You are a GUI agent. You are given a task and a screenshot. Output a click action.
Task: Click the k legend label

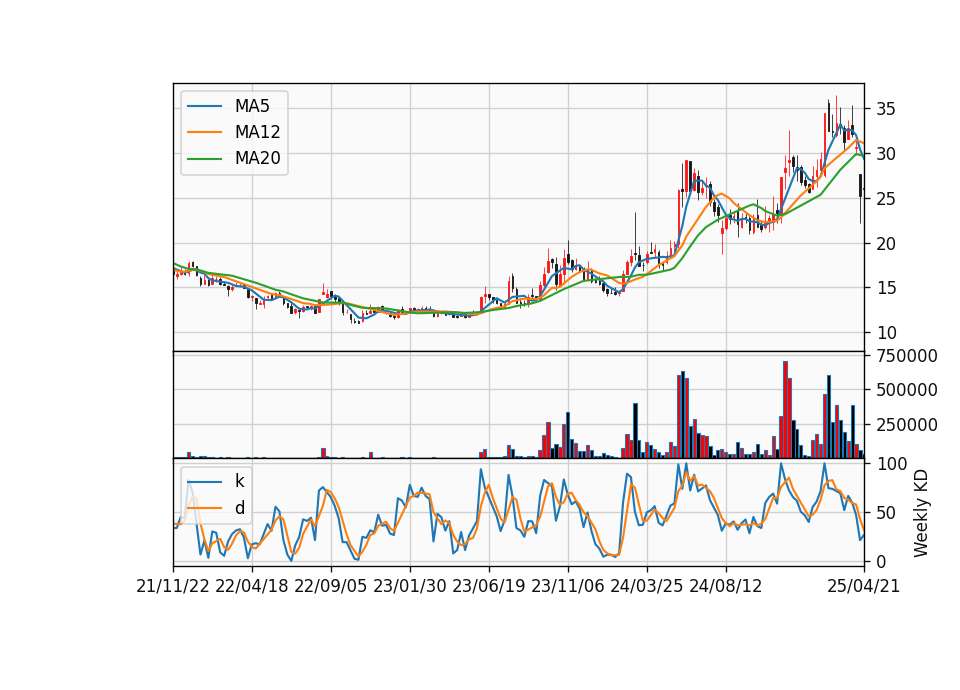click(x=239, y=481)
